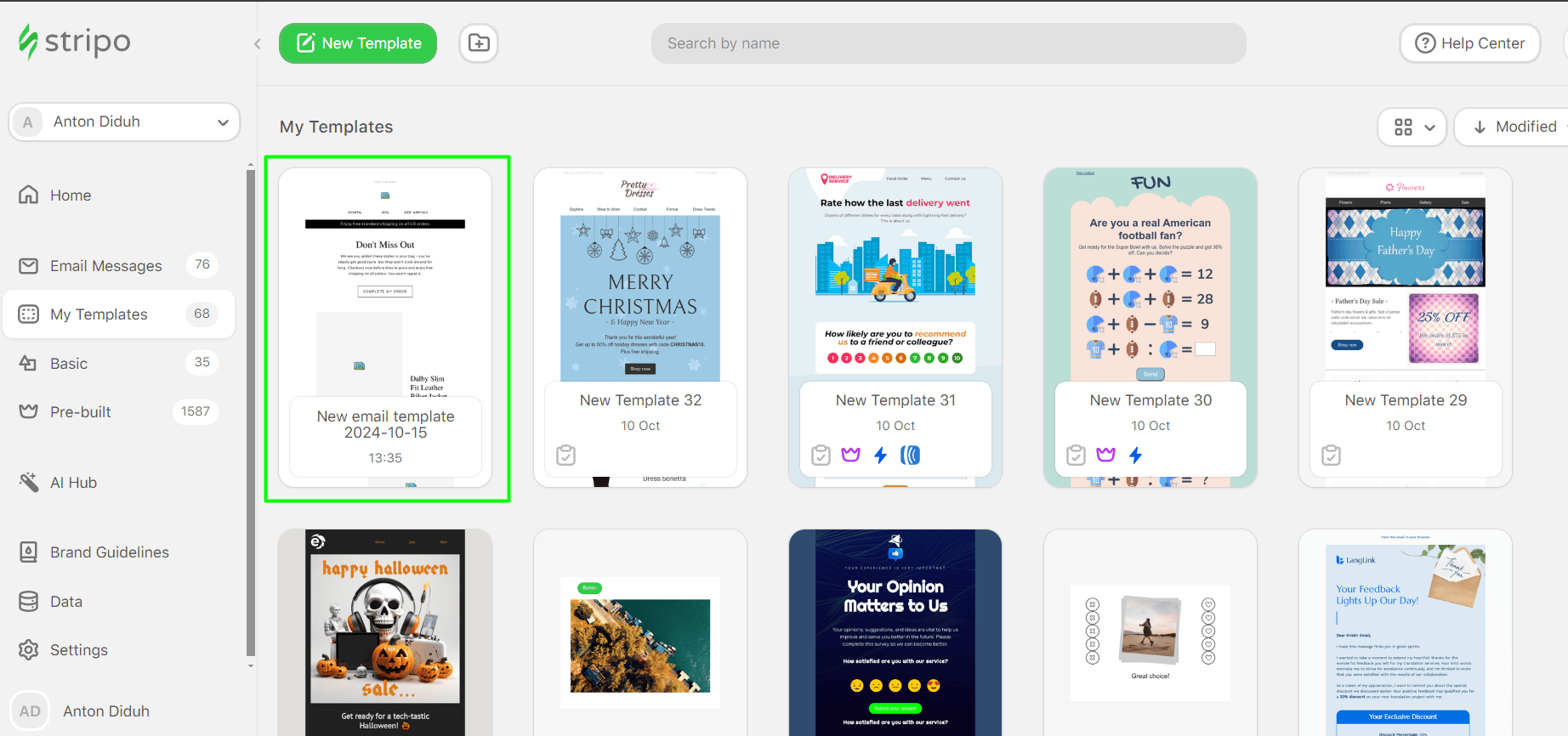Click the lightning bolt icon on New Template 30
1568x736 pixels.
[1135, 456]
